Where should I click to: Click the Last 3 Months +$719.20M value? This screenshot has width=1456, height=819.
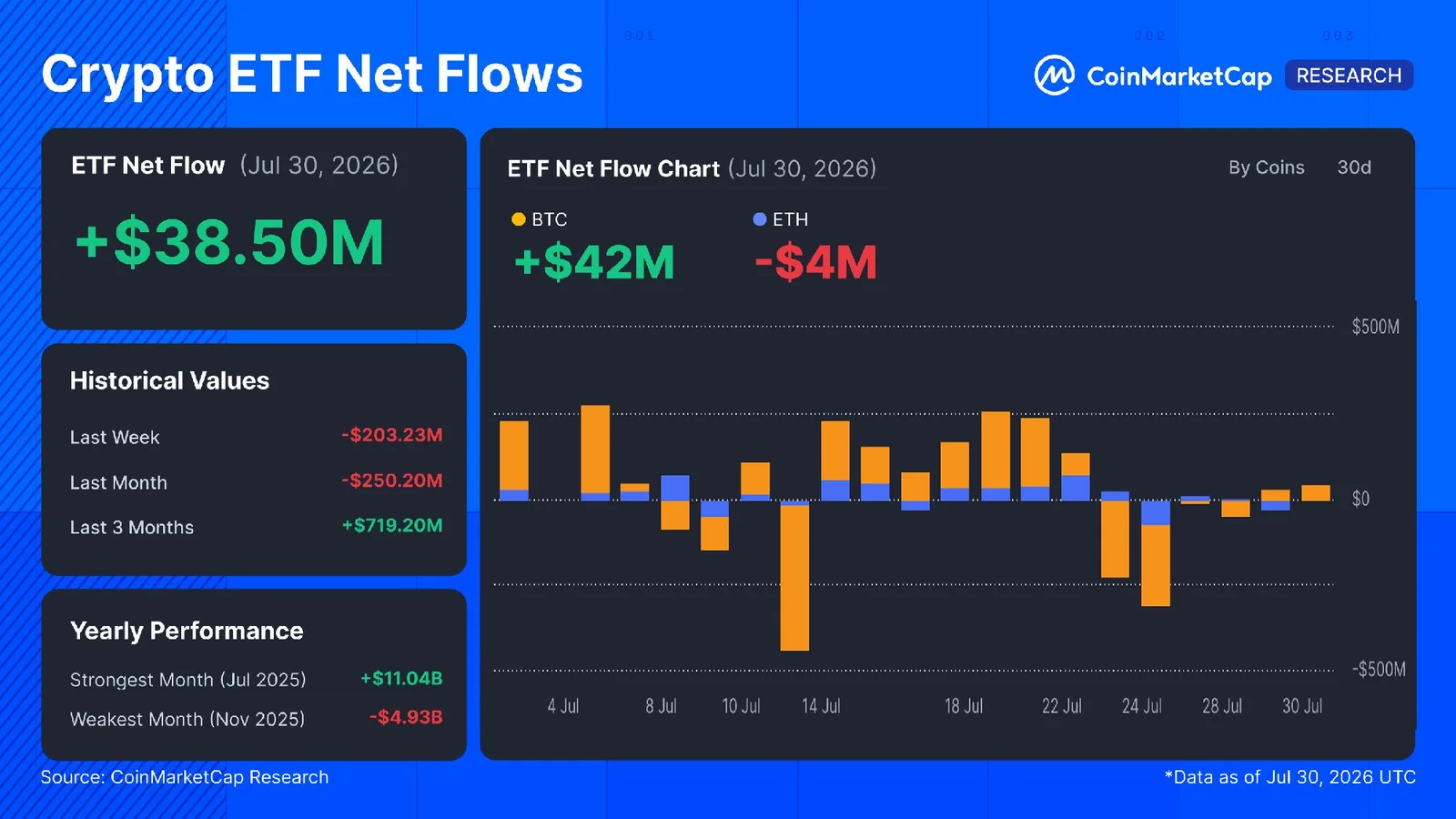click(392, 525)
